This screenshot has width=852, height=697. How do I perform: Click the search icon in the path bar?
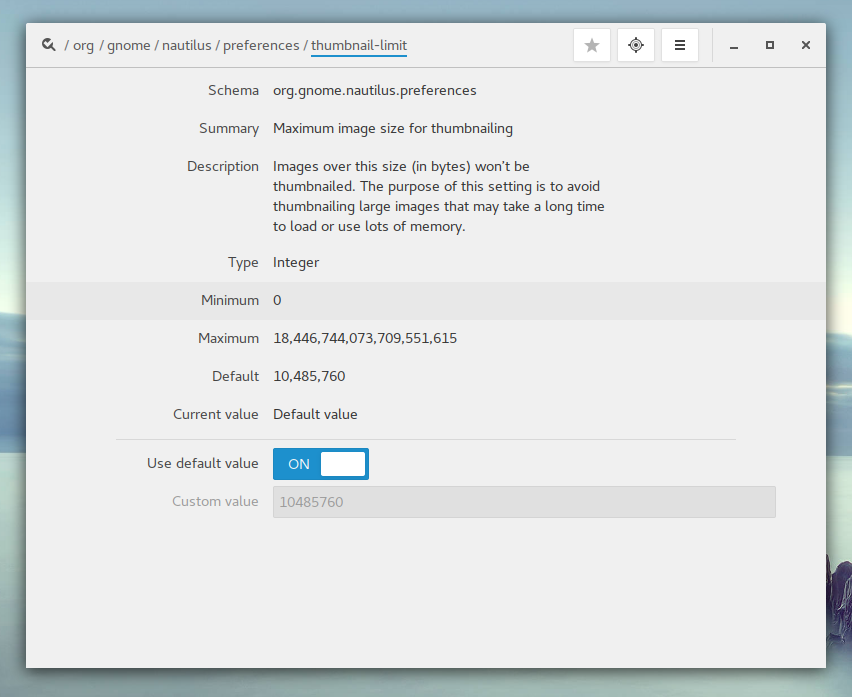(x=48, y=45)
